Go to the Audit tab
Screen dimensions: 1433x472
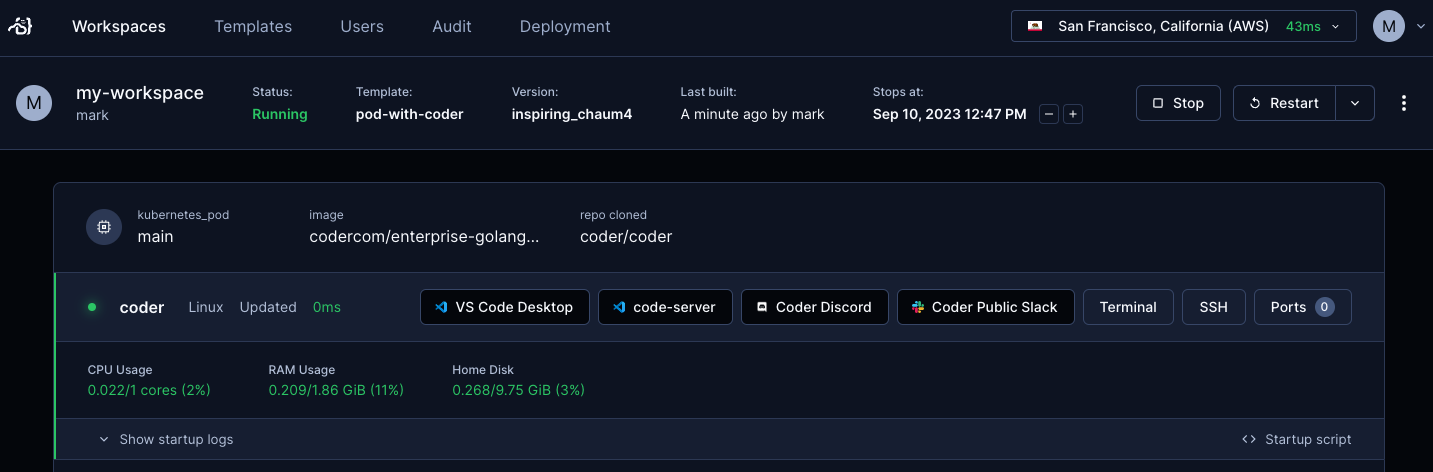452,27
